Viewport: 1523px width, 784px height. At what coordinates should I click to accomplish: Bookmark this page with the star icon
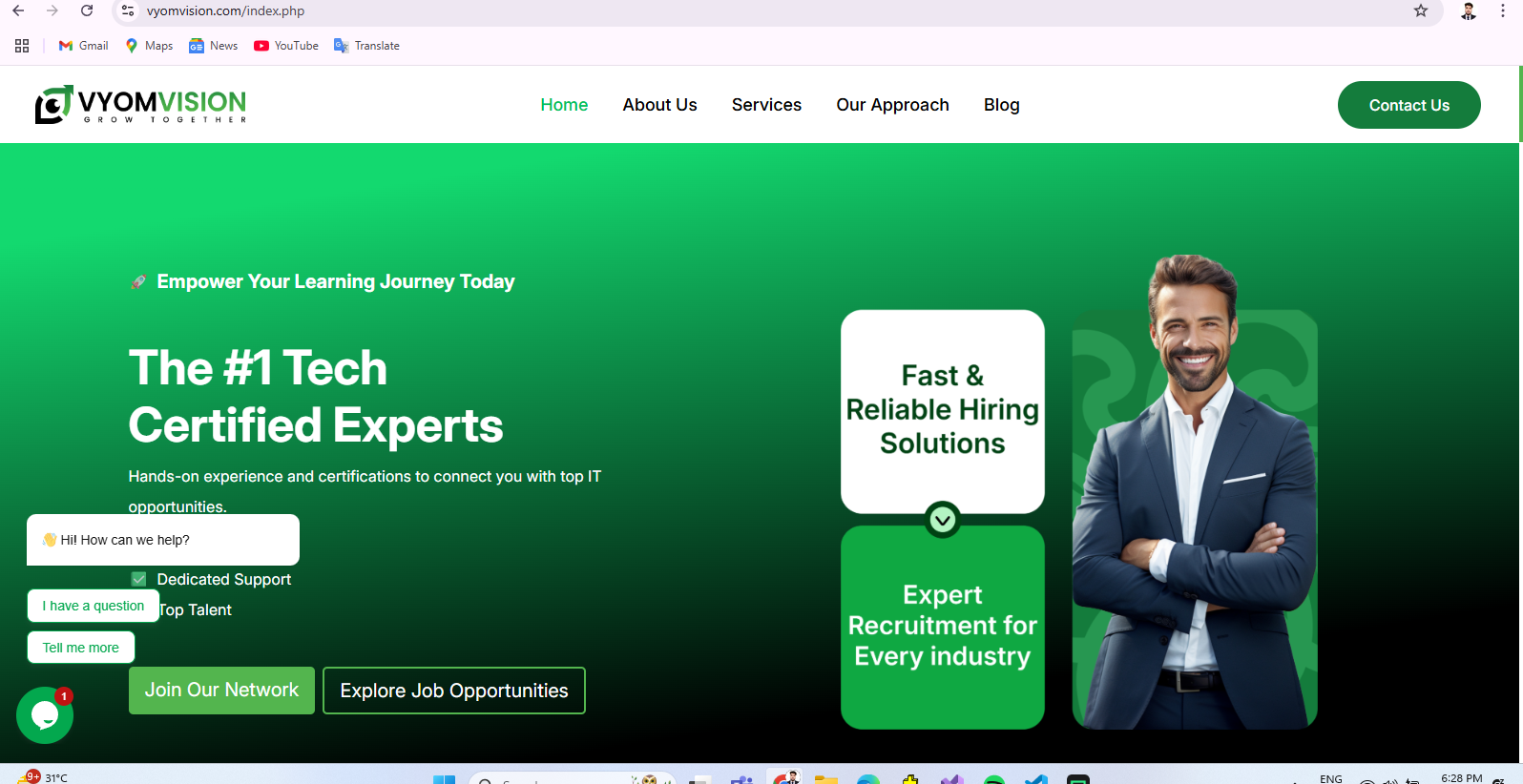[1421, 10]
